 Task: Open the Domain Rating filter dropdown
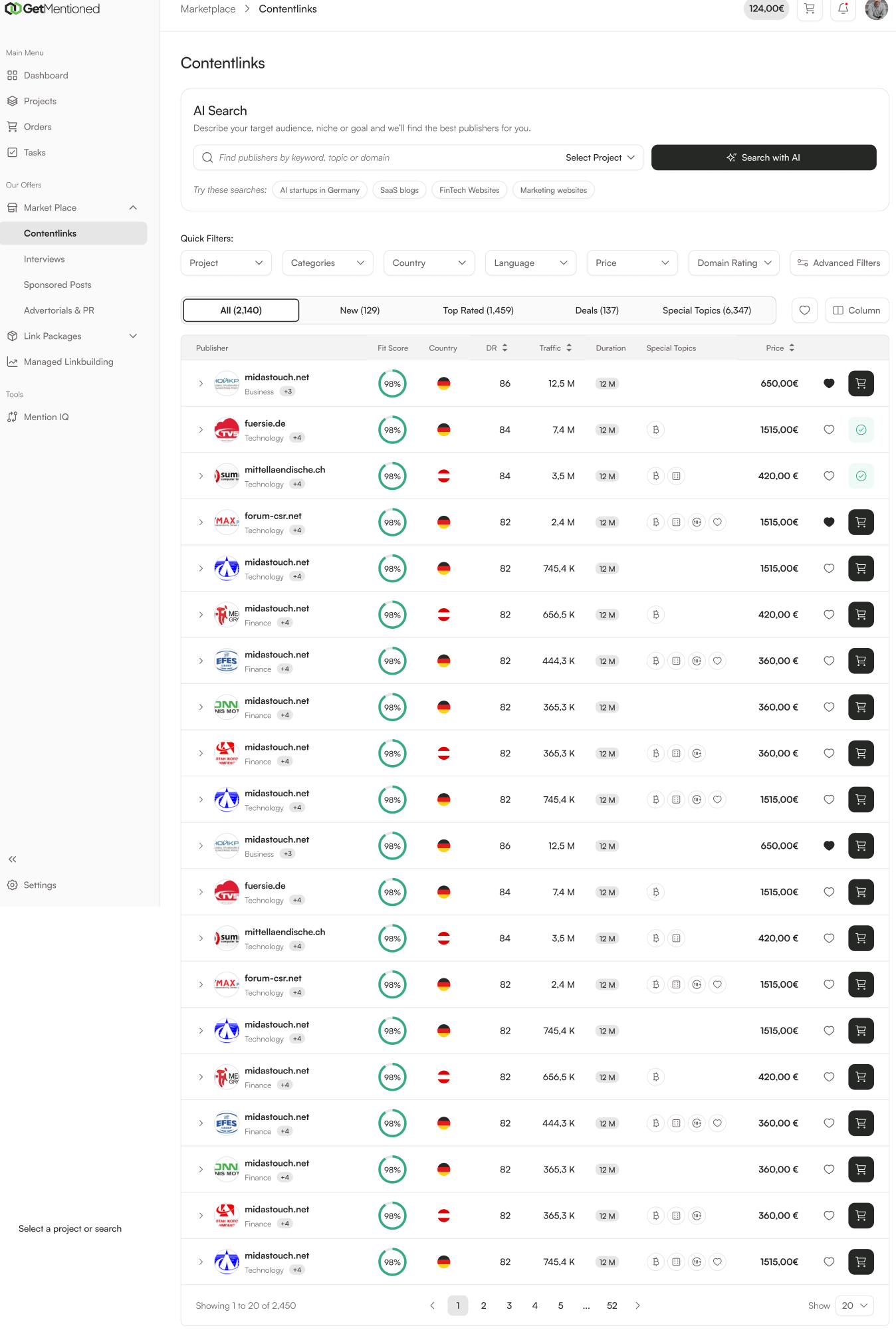(734, 263)
